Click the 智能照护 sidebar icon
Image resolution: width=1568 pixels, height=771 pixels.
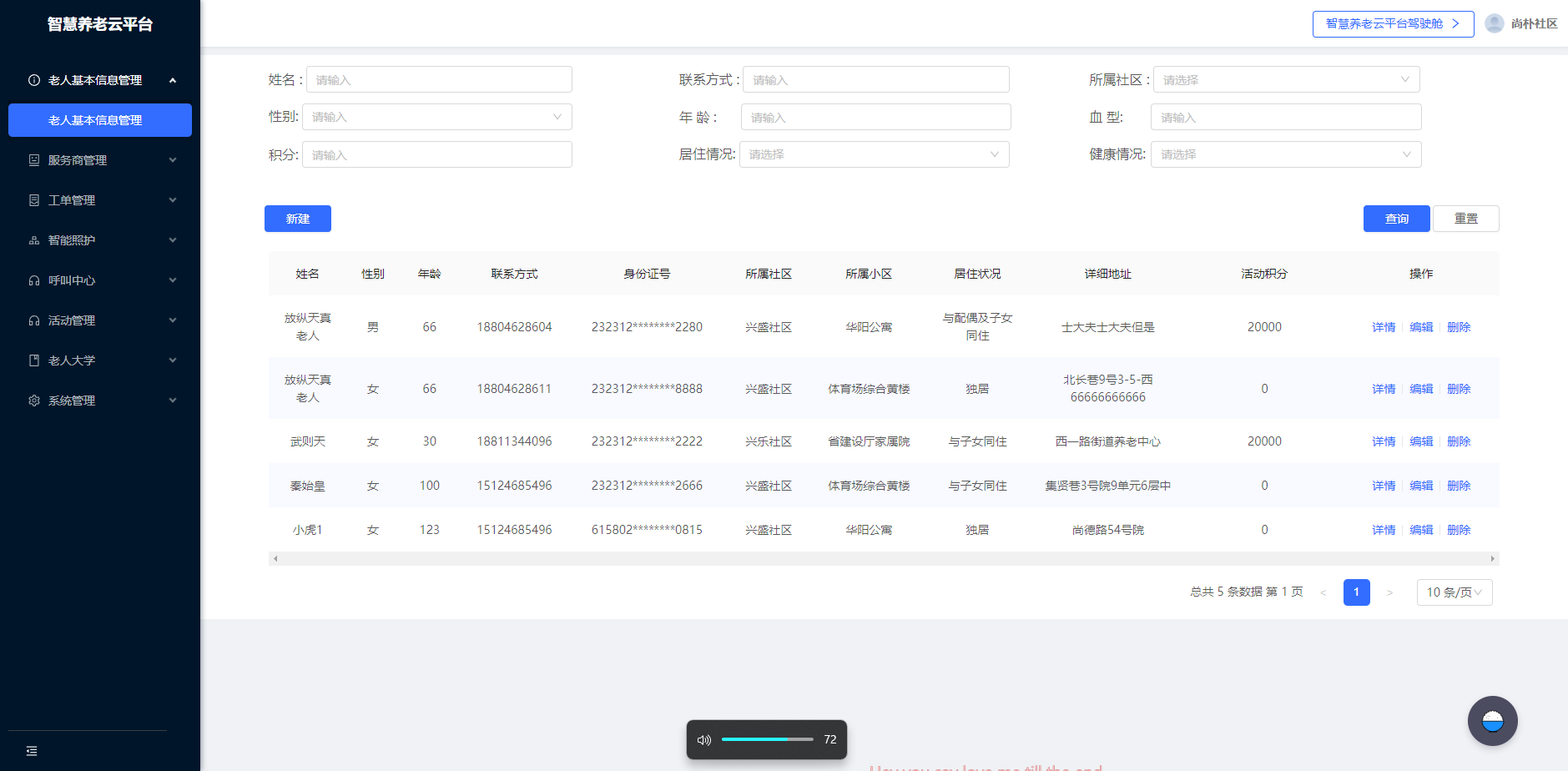coord(34,240)
